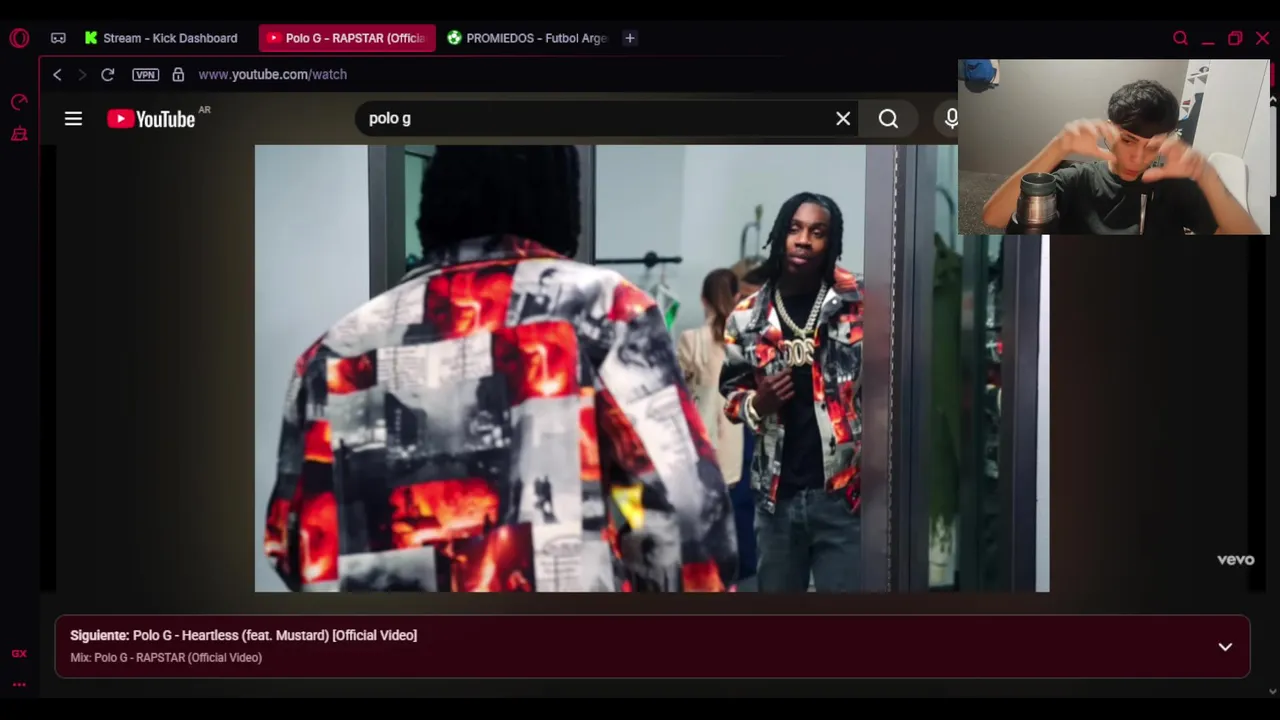Go back to previous page
Screen dimensions: 1280x720
[x=57, y=74]
